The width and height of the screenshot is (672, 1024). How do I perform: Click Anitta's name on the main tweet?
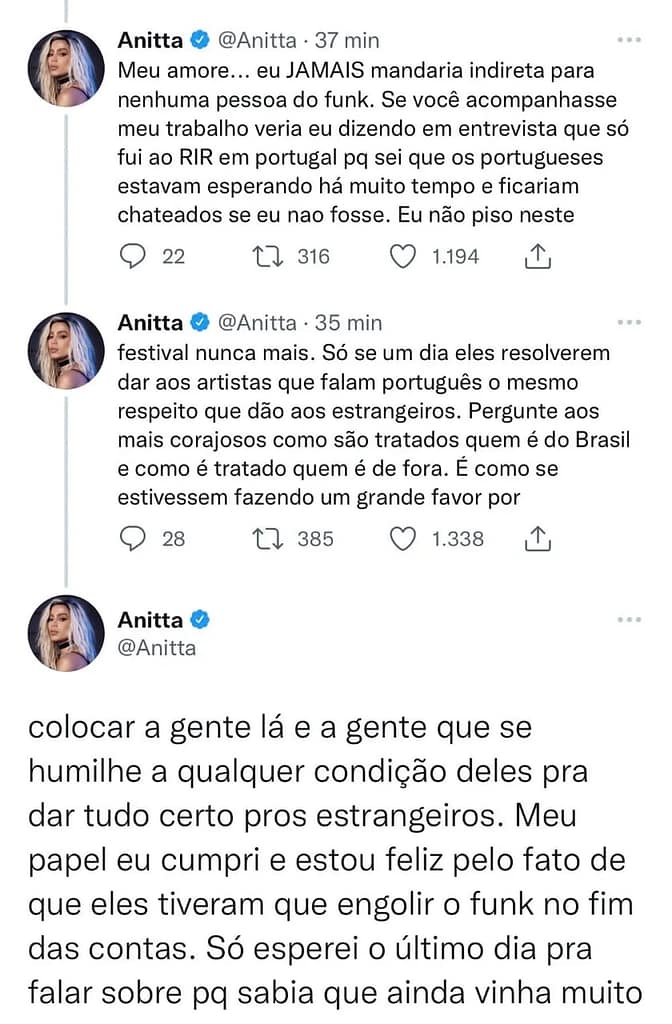150,620
